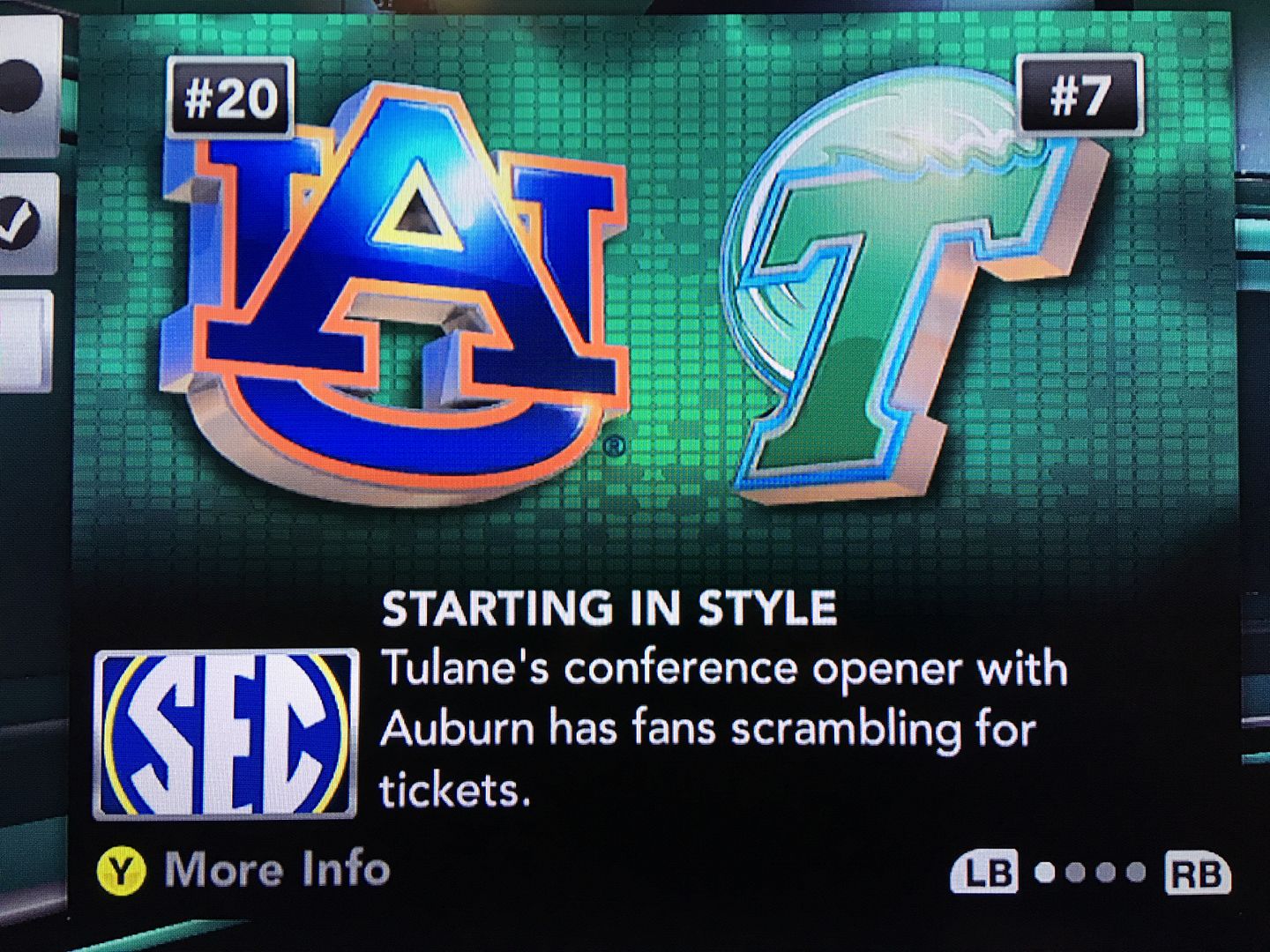The image size is (1270, 952).
Task: Select the SEC conference logo
Action: coord(225,734)
